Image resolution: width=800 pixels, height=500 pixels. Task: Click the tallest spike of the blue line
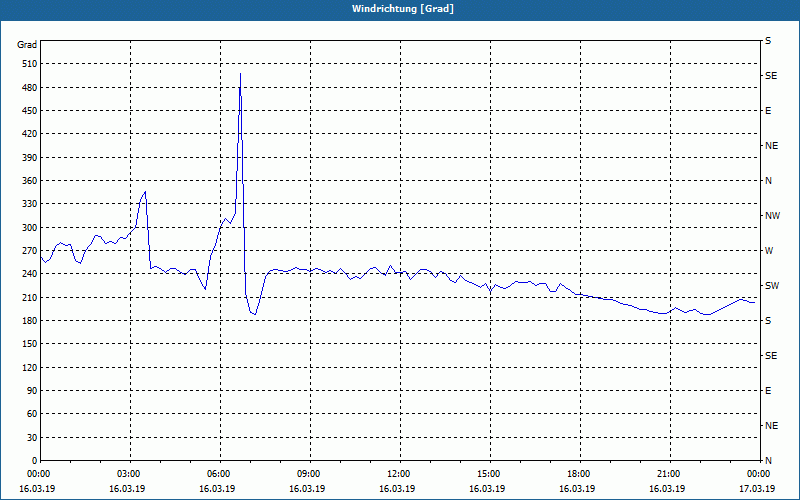pos(240,74)
